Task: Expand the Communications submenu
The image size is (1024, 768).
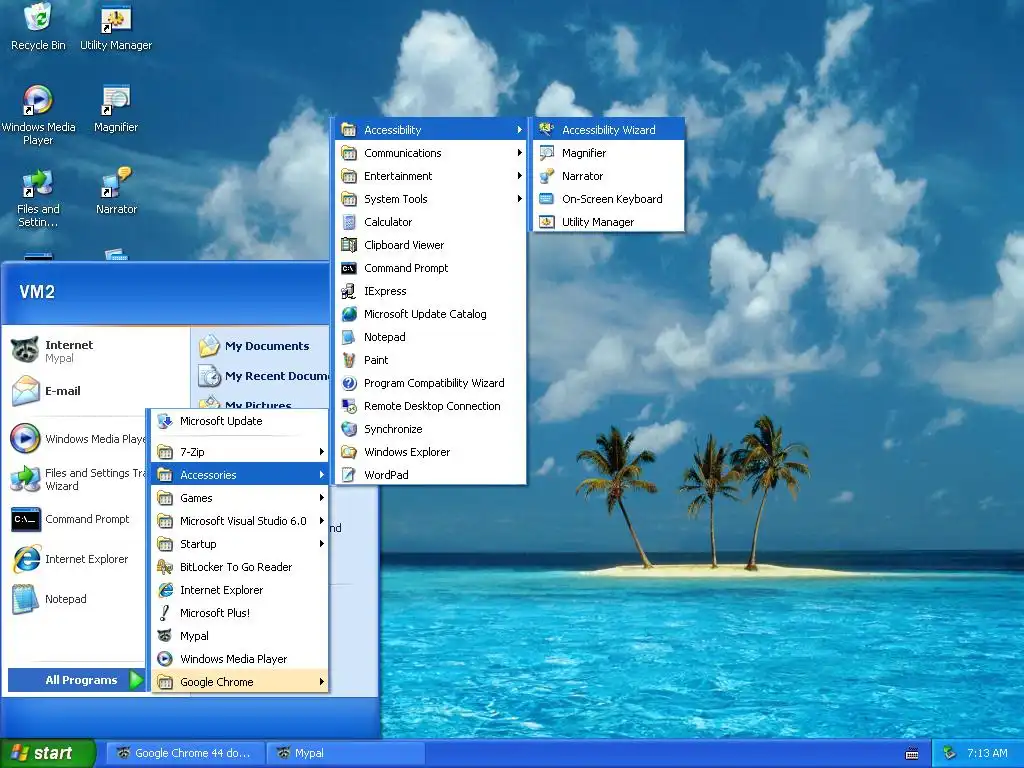Action: point(430,153)
